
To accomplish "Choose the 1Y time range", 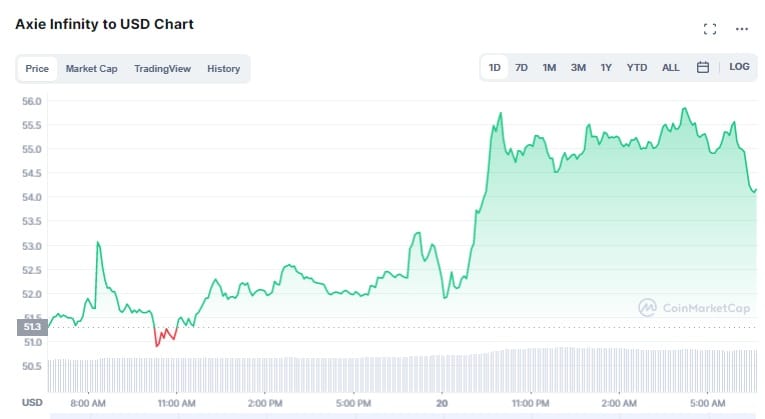I will [x=606, y=67].
